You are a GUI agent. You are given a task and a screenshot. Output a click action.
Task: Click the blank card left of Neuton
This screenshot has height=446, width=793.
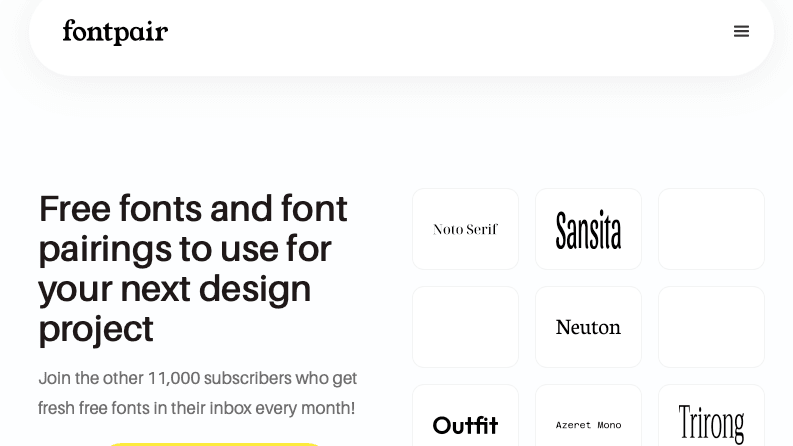[x=465, y=327]
